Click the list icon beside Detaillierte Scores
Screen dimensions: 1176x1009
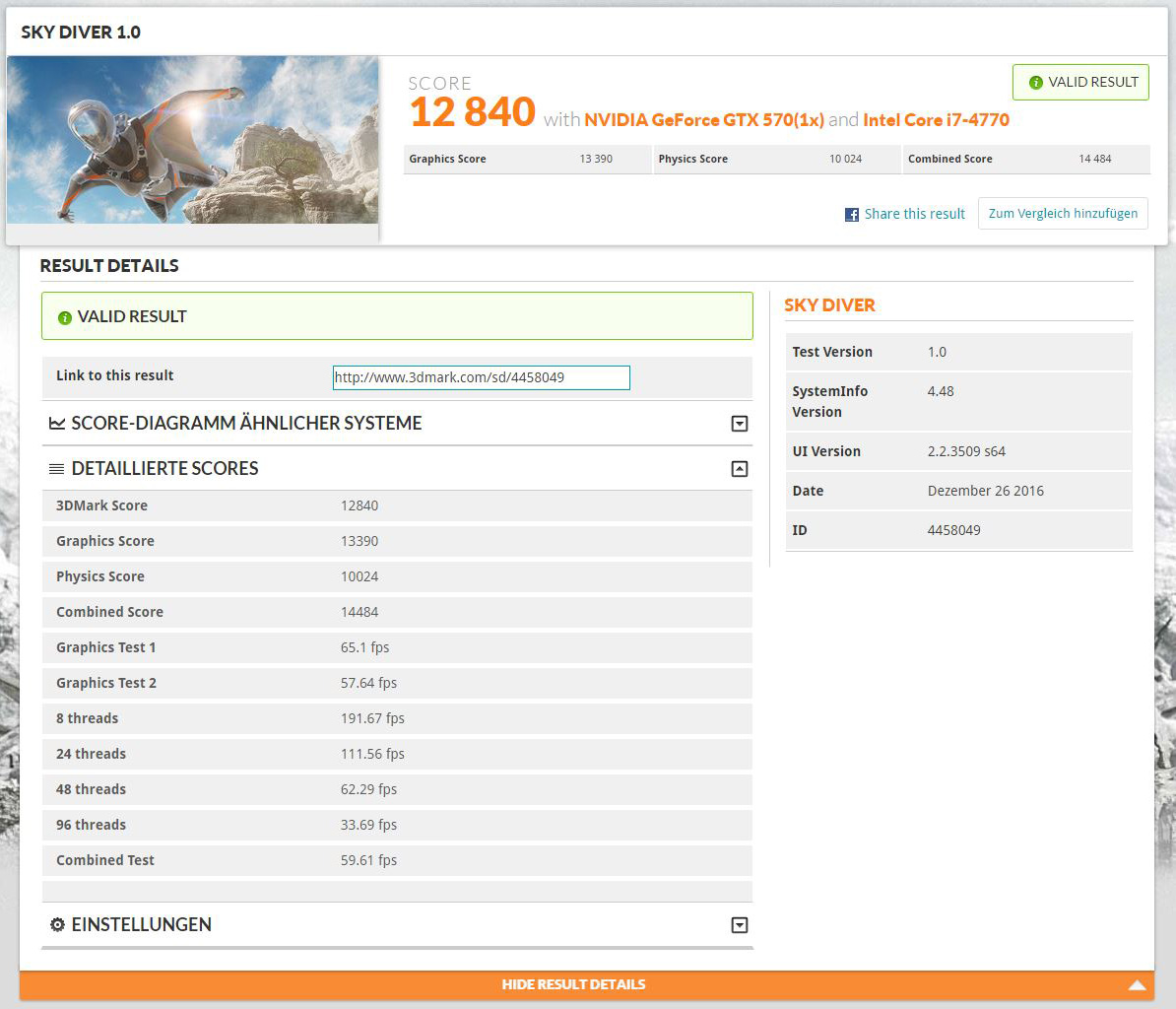tap(57, 469)
